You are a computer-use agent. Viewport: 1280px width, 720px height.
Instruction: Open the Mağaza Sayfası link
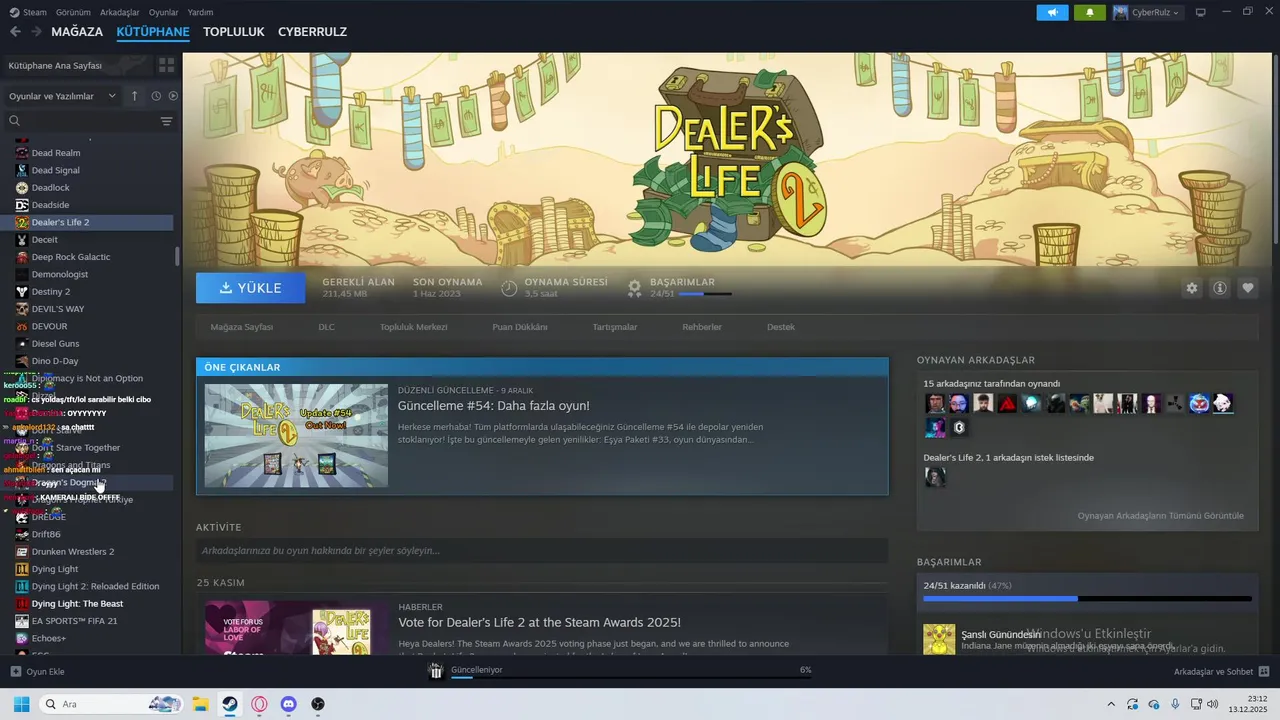(x=241, y=327)
